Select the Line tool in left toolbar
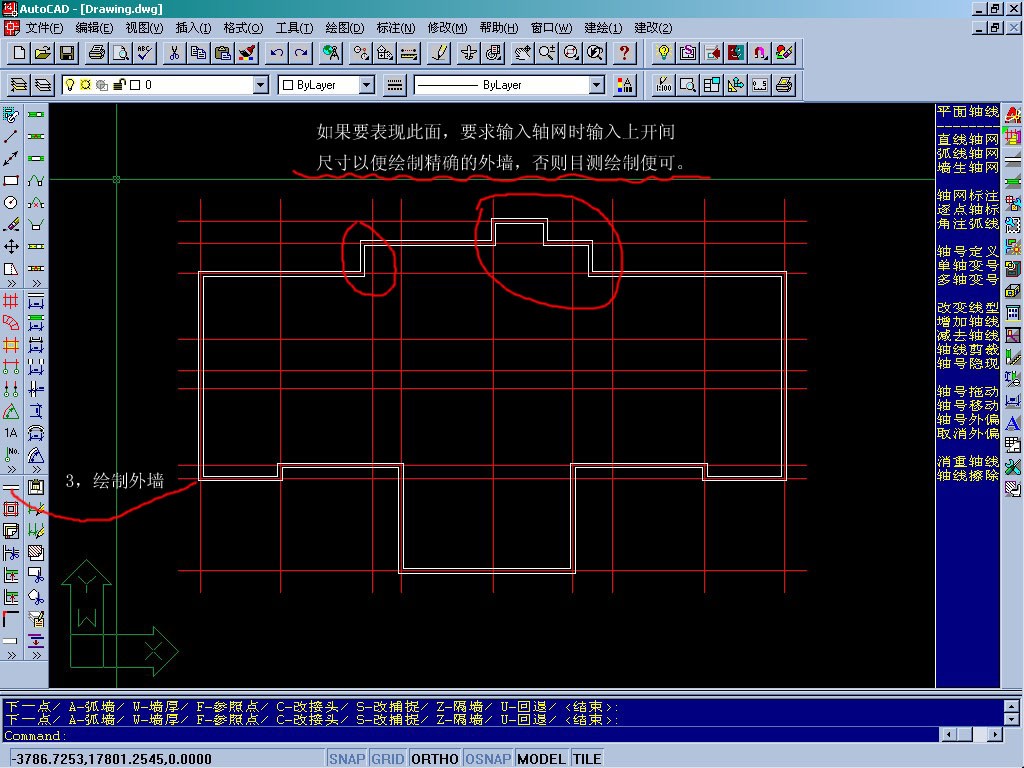This screenshot has width=1024, height=768. click(11, 136)
